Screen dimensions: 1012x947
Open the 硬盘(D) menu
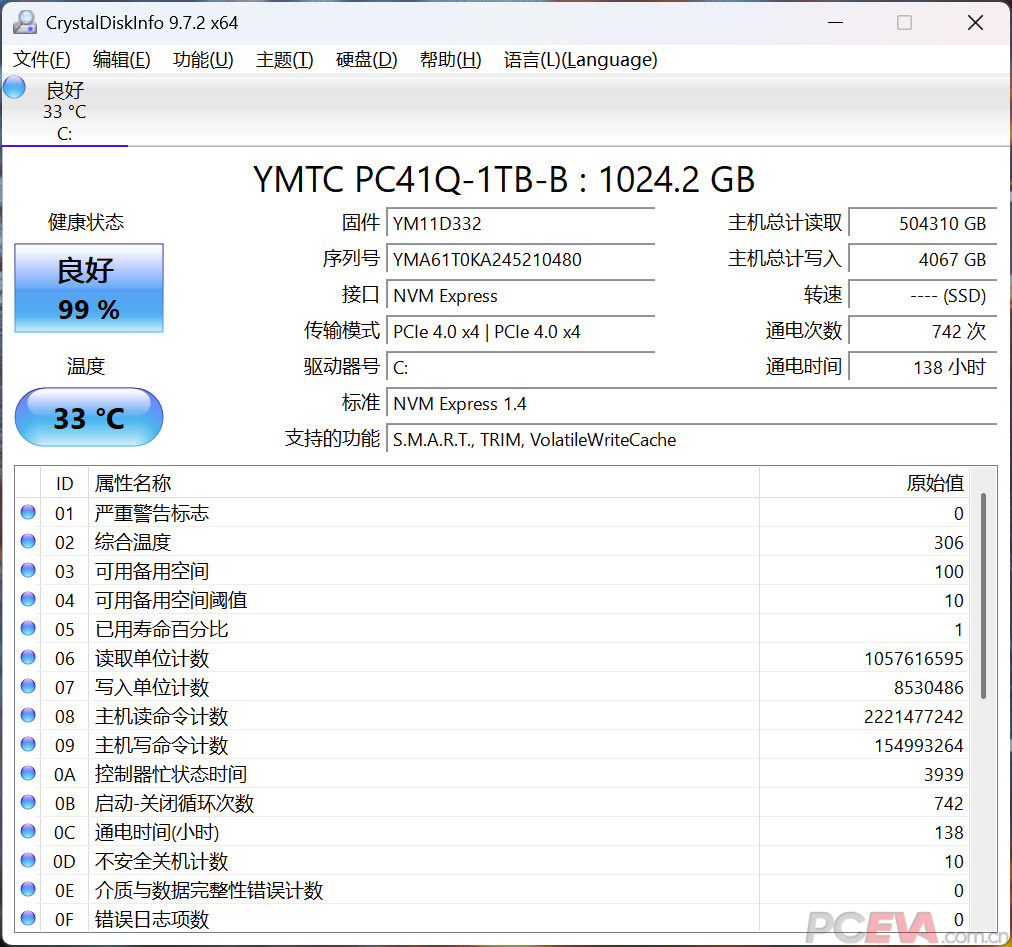(x=366, y=60)
